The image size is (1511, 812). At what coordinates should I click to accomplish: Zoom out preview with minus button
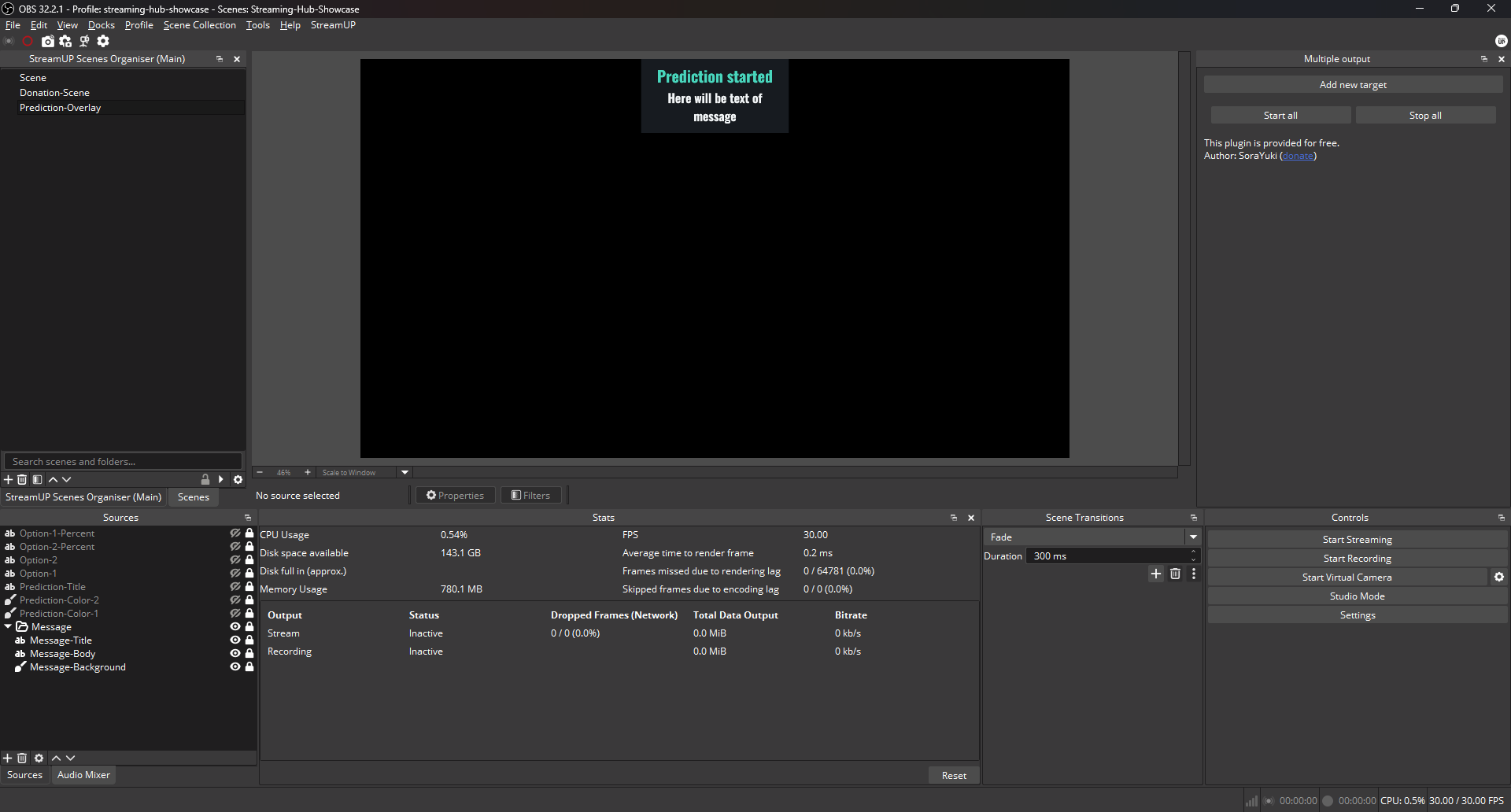tap(260, 472)
